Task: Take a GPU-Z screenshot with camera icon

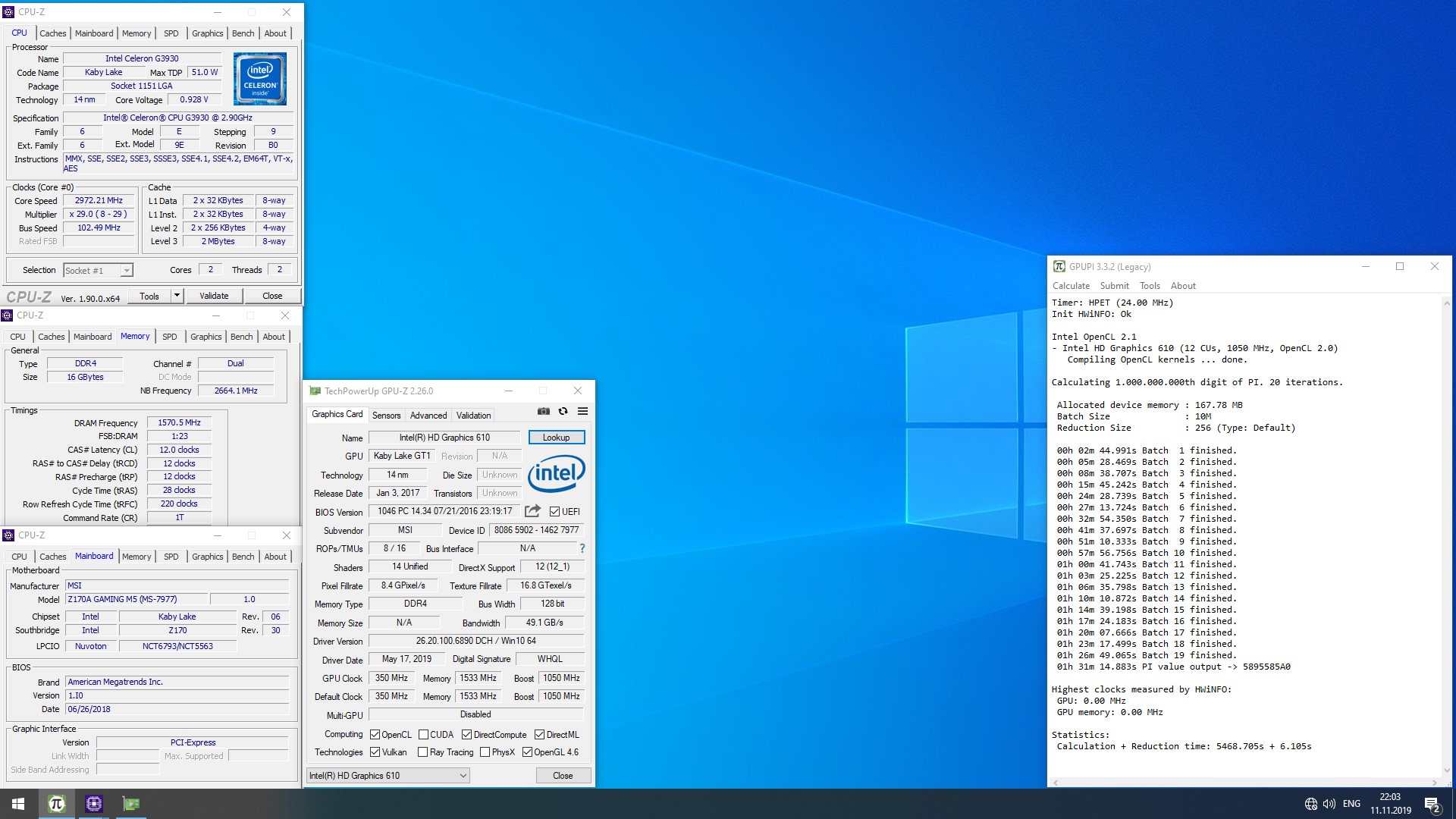Action: click(544, 411)
